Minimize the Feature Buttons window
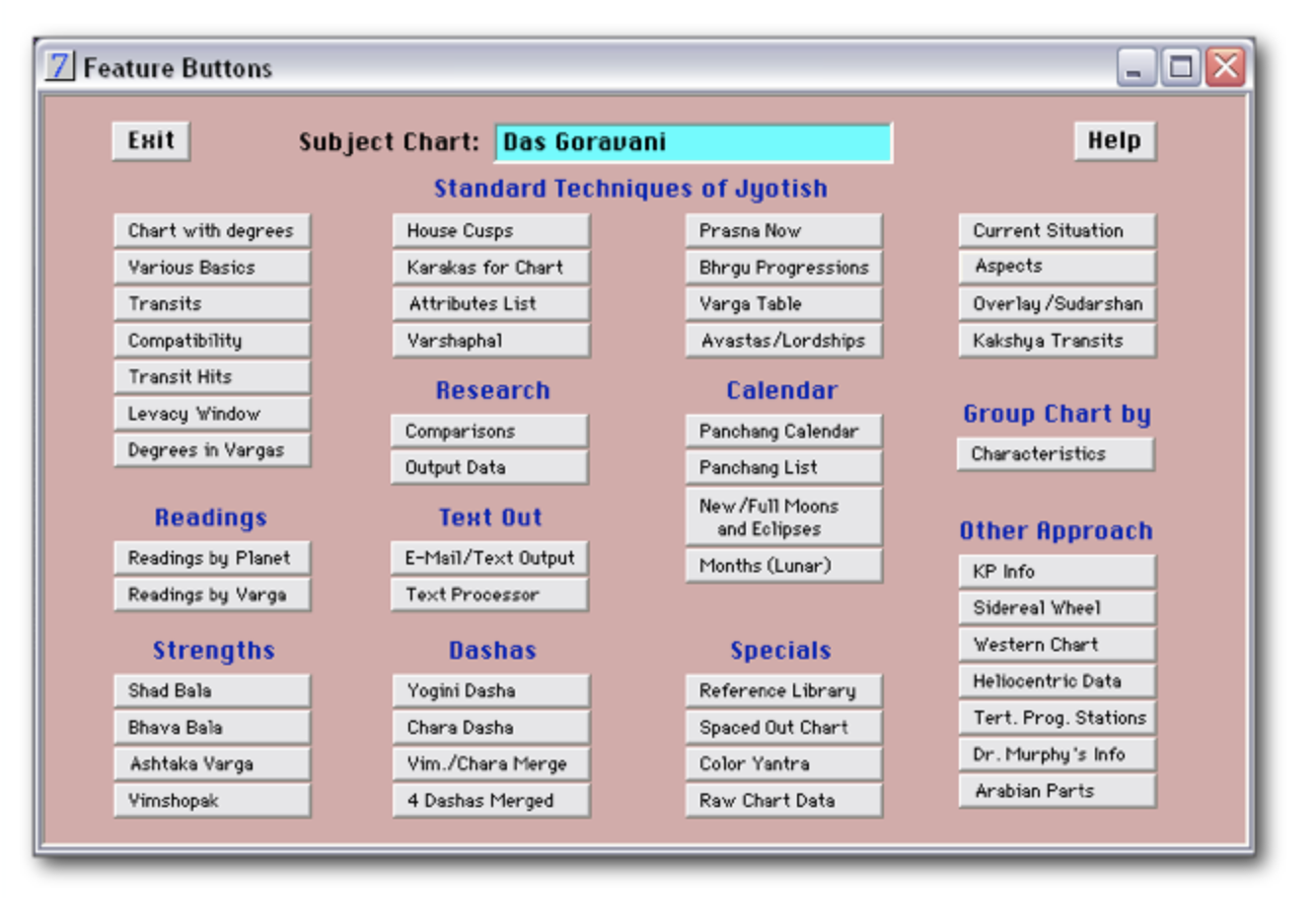Screen dimensions: 1316x898 click(x=1135, y=68)
